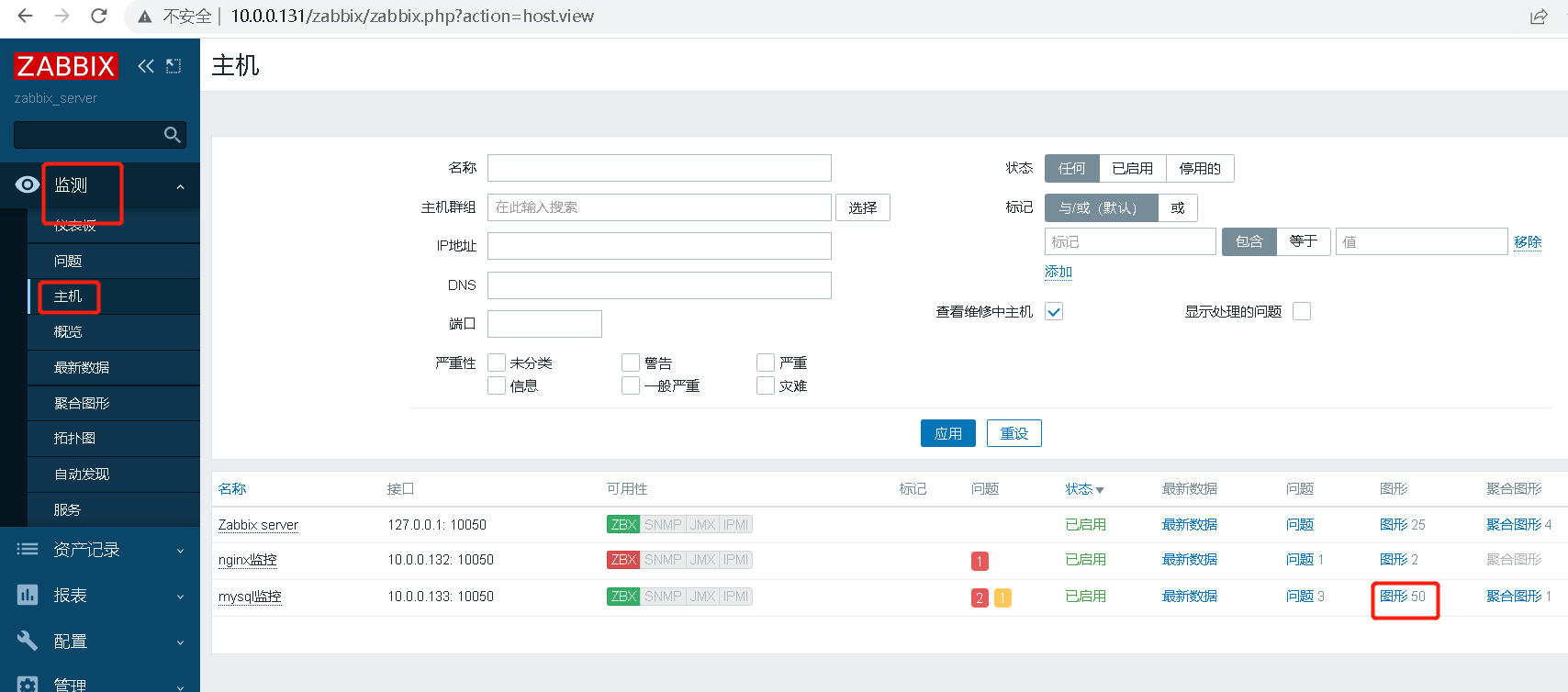Open 最新数据 link for Zabbix server

coord(1190,525)
